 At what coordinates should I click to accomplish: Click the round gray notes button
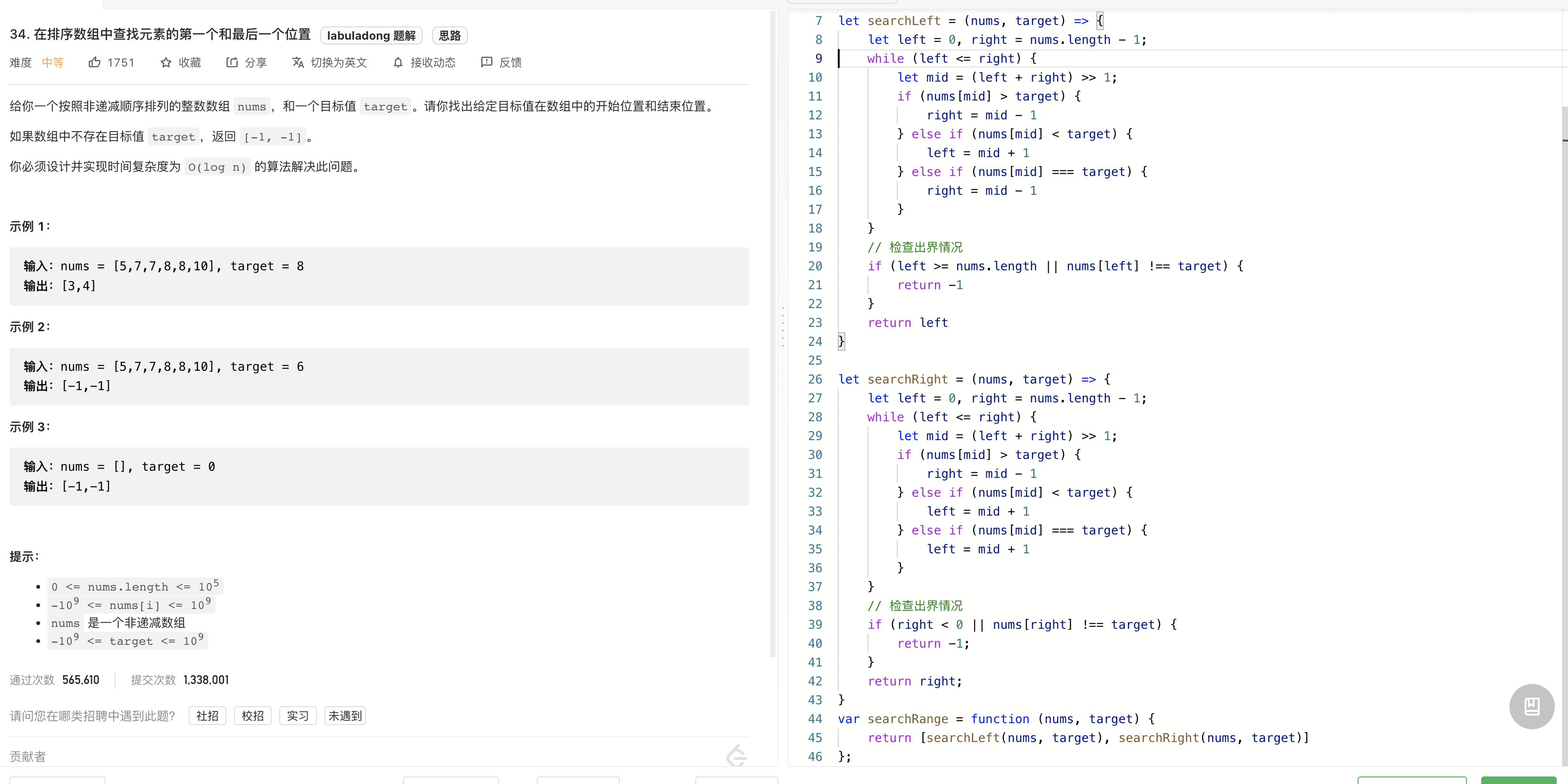tap(1532, 706)
